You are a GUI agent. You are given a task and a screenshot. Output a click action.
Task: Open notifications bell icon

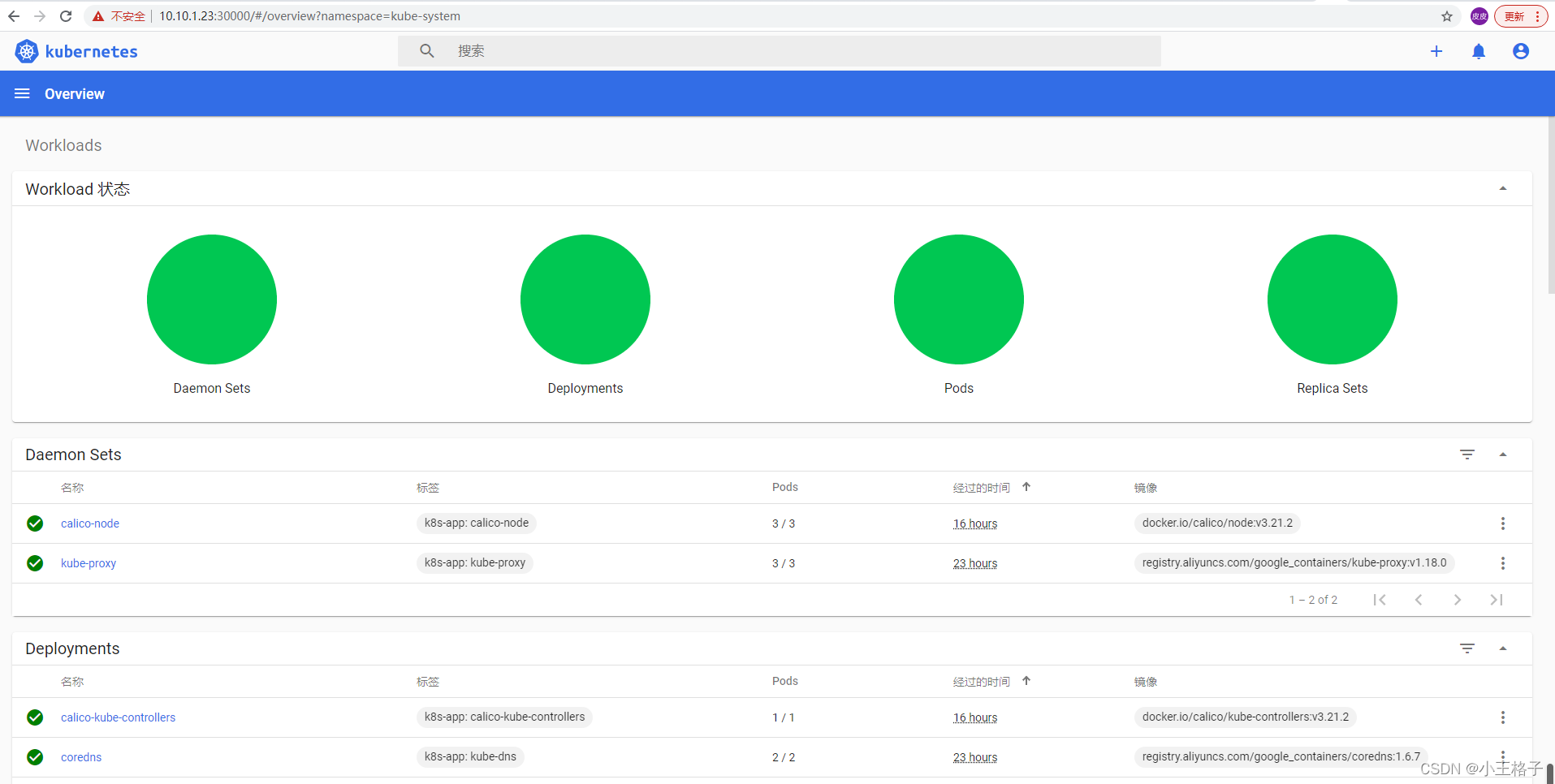[1479, 52]
